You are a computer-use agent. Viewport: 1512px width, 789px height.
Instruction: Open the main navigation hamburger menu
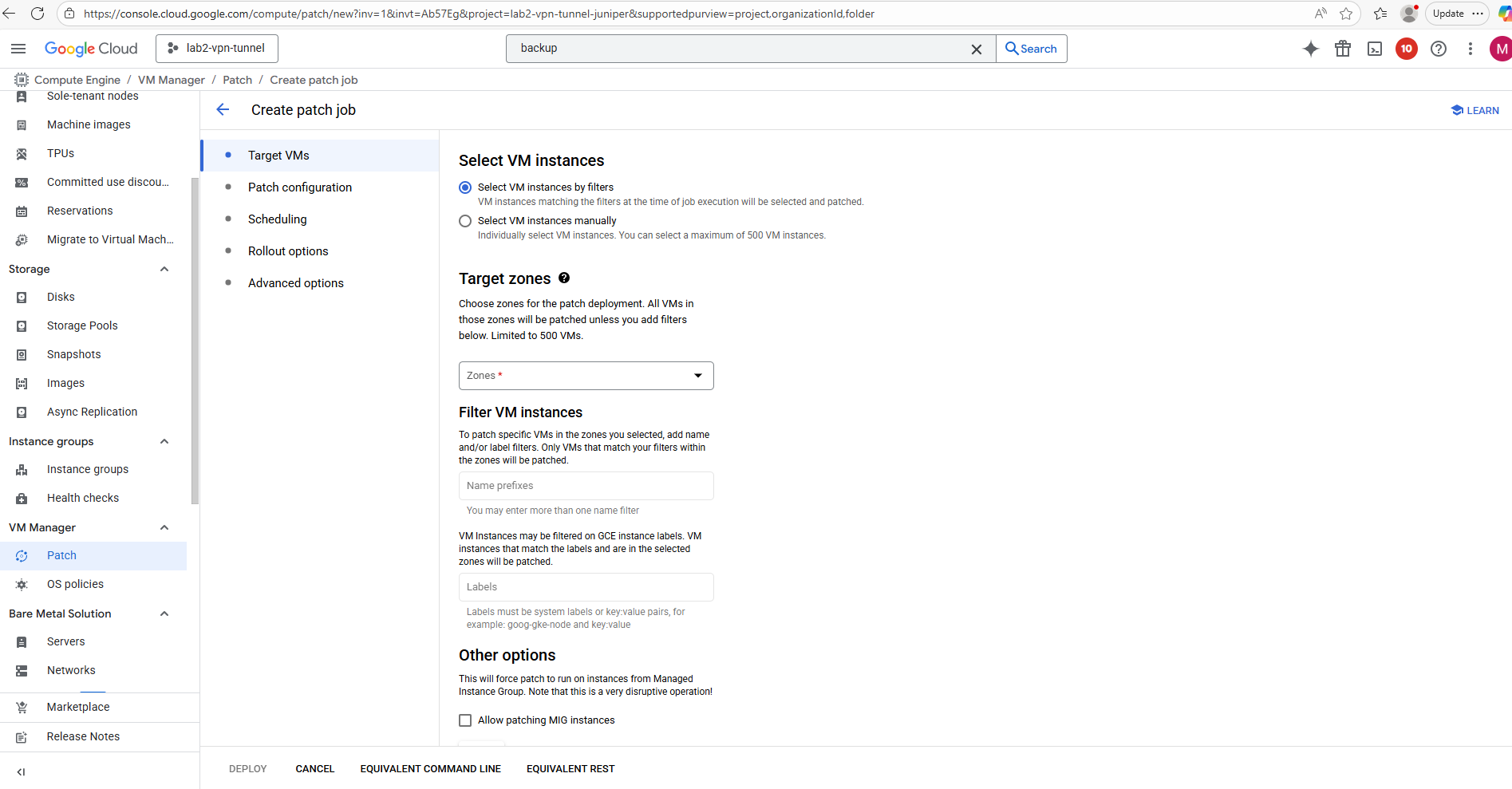(x=18, y=49)
